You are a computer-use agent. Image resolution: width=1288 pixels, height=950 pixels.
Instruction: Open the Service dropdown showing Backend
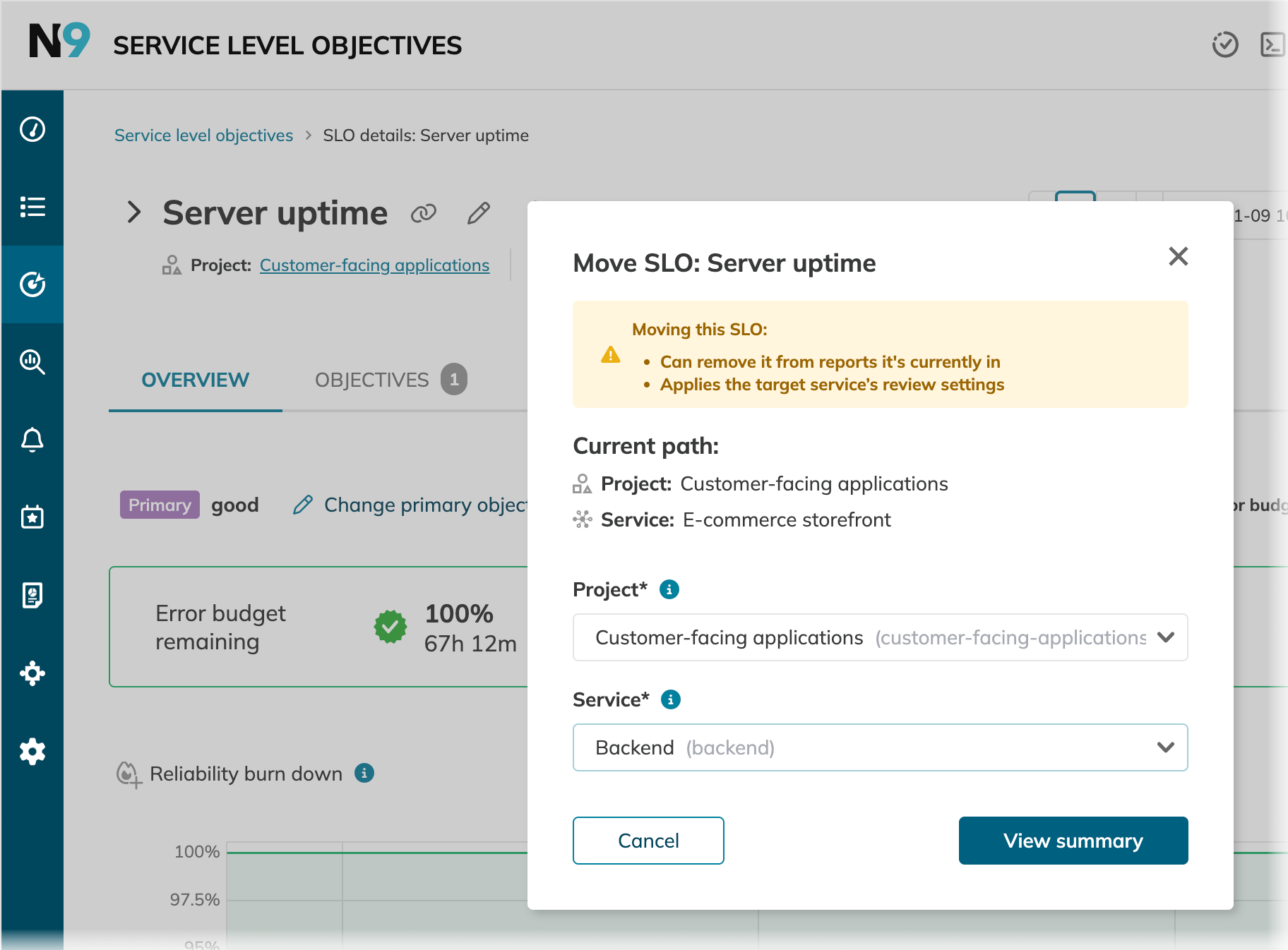coord(880,747)
